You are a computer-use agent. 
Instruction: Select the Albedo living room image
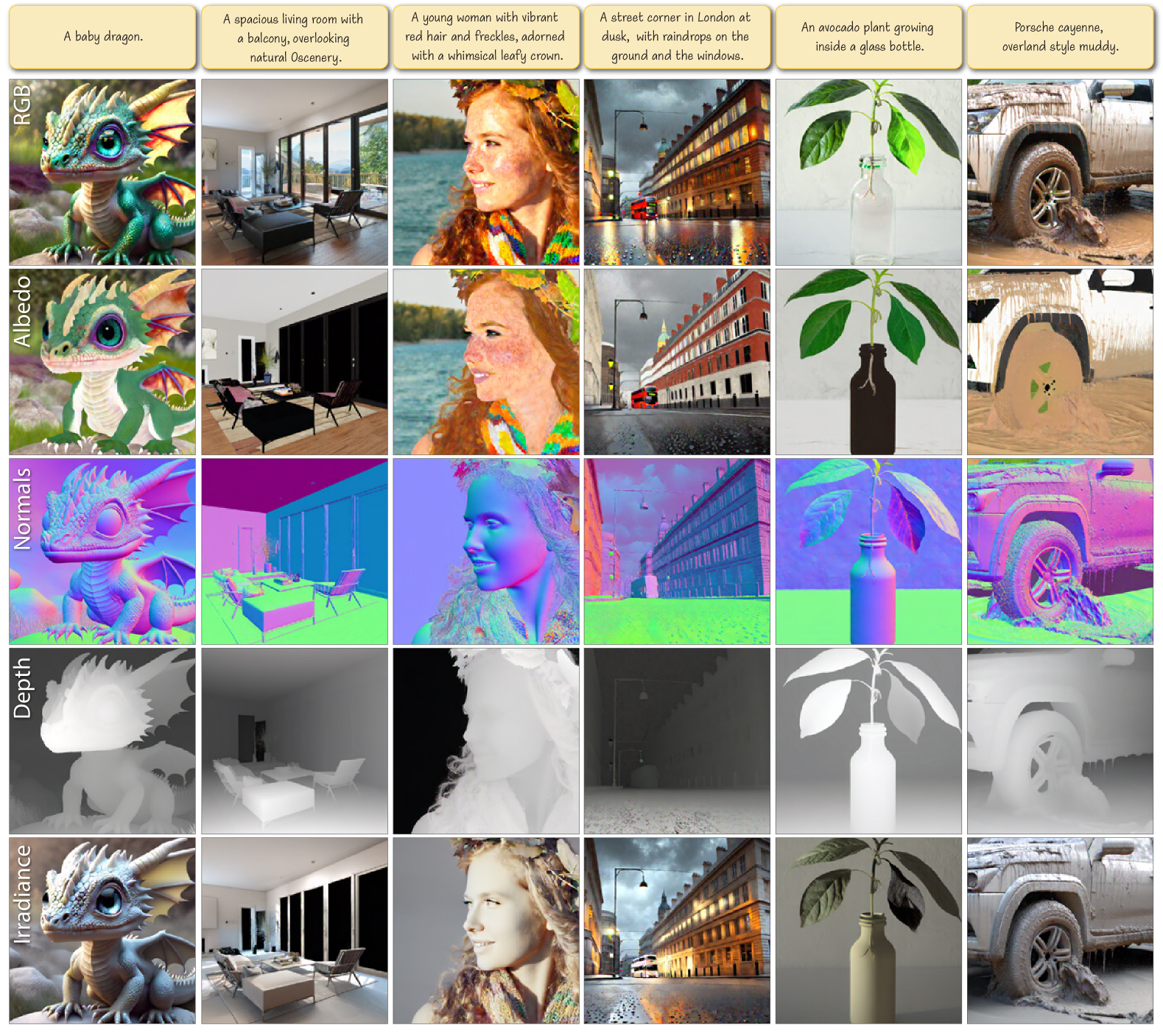click(294, 362)
